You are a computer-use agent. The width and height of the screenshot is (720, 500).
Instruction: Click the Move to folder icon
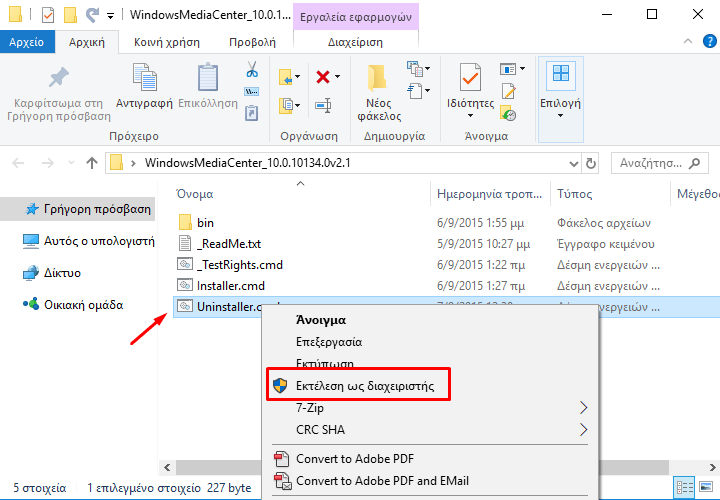pyautogui.click(x=285, y=77)
